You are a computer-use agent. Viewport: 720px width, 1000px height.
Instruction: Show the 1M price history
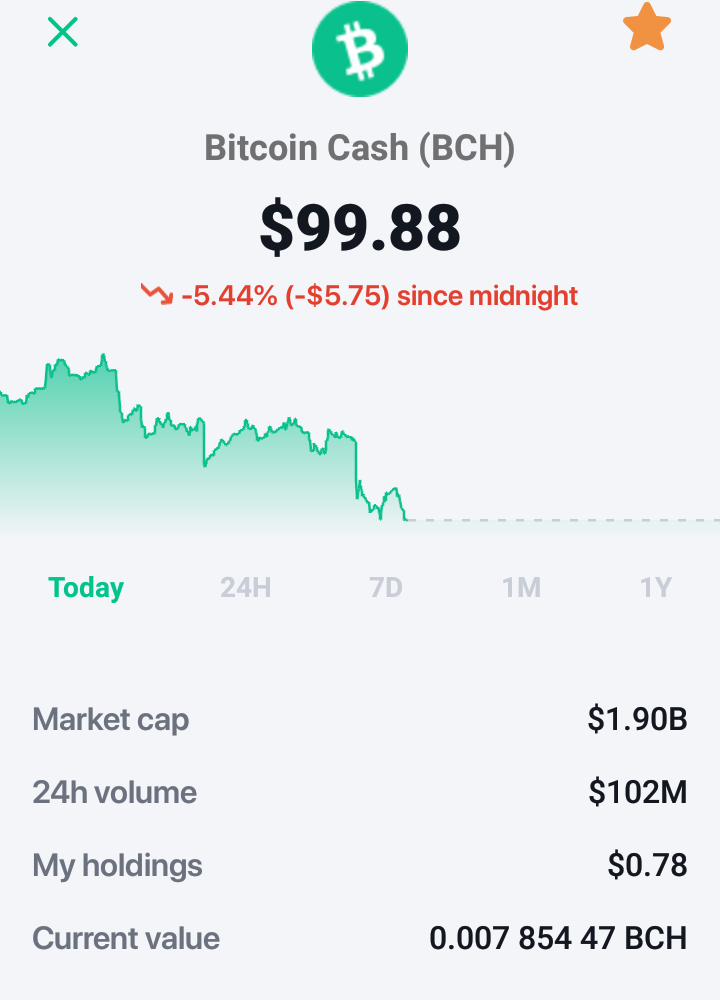pos(522,587)
